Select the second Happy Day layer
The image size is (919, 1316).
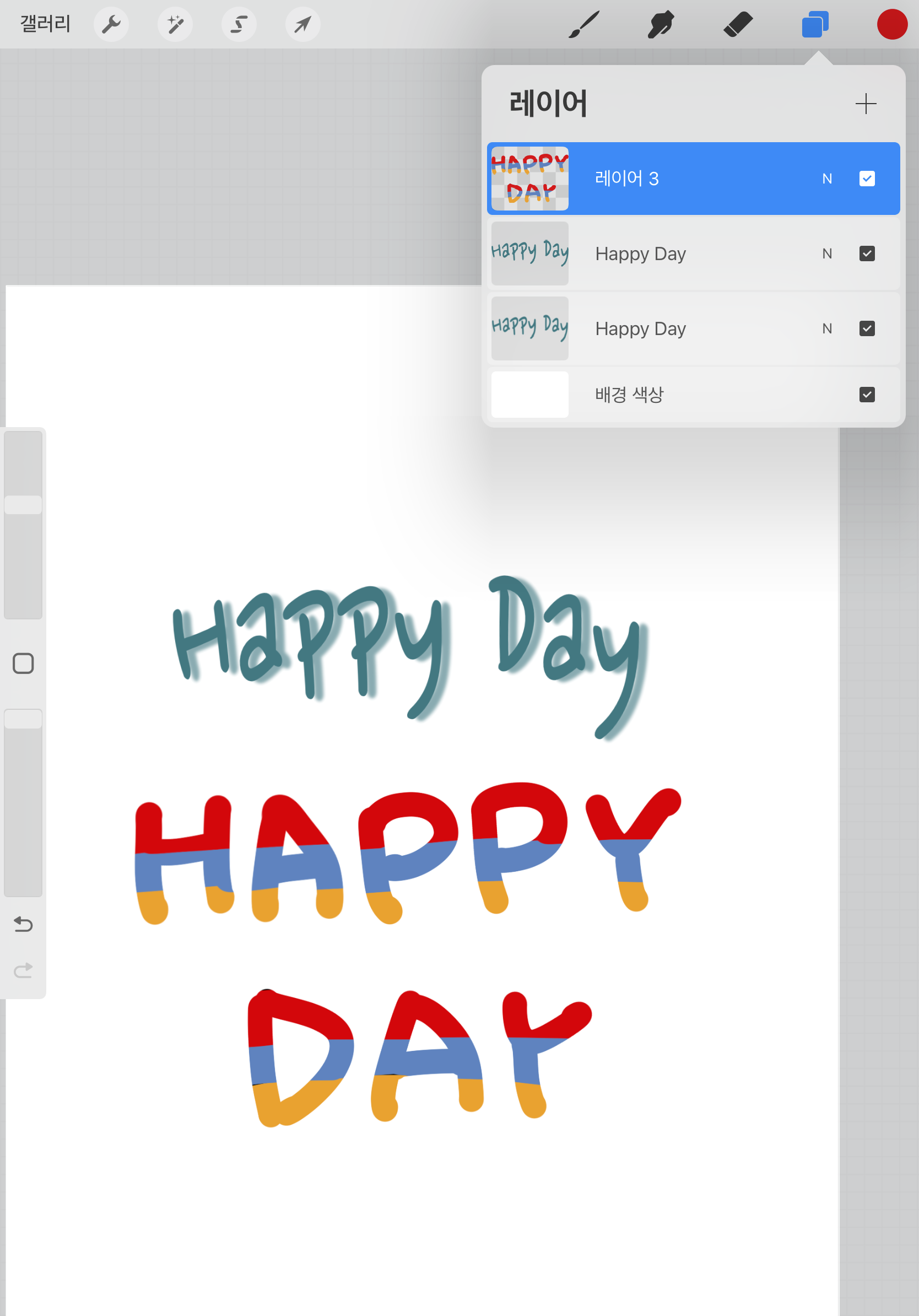(693, 329)
